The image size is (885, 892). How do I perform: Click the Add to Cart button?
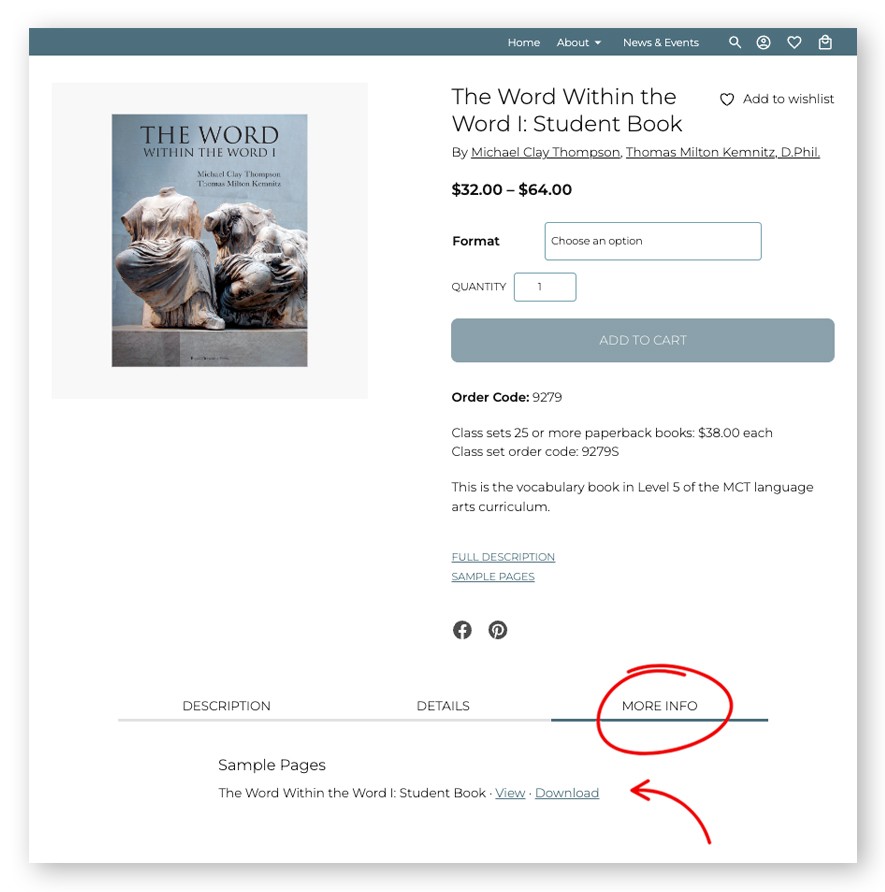[x=643, y=340]
